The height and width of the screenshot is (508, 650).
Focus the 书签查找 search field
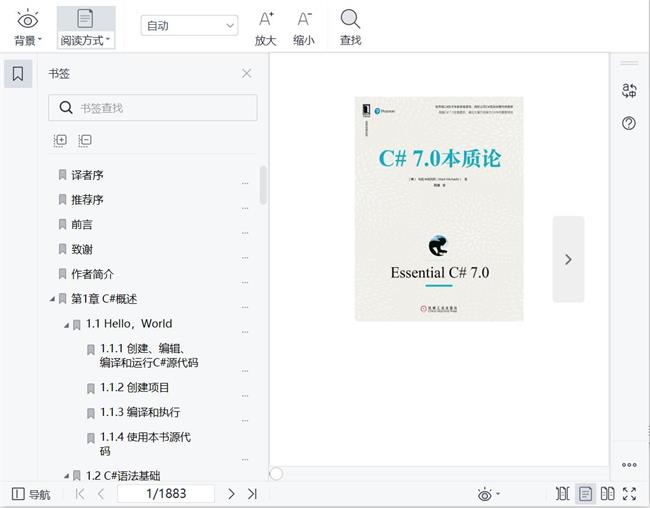tap(153, 108)
